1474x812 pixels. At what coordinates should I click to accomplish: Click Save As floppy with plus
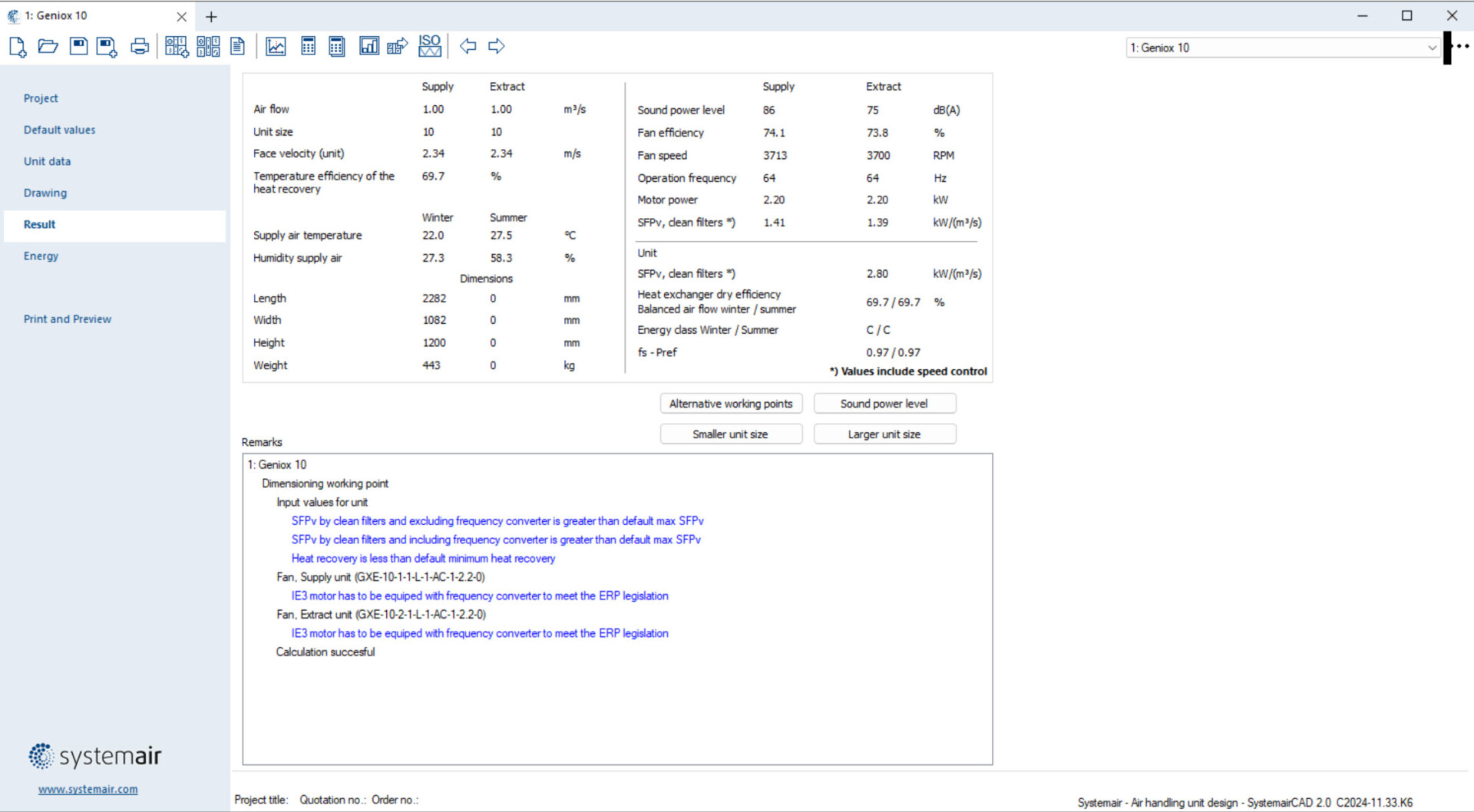[107, 47]
